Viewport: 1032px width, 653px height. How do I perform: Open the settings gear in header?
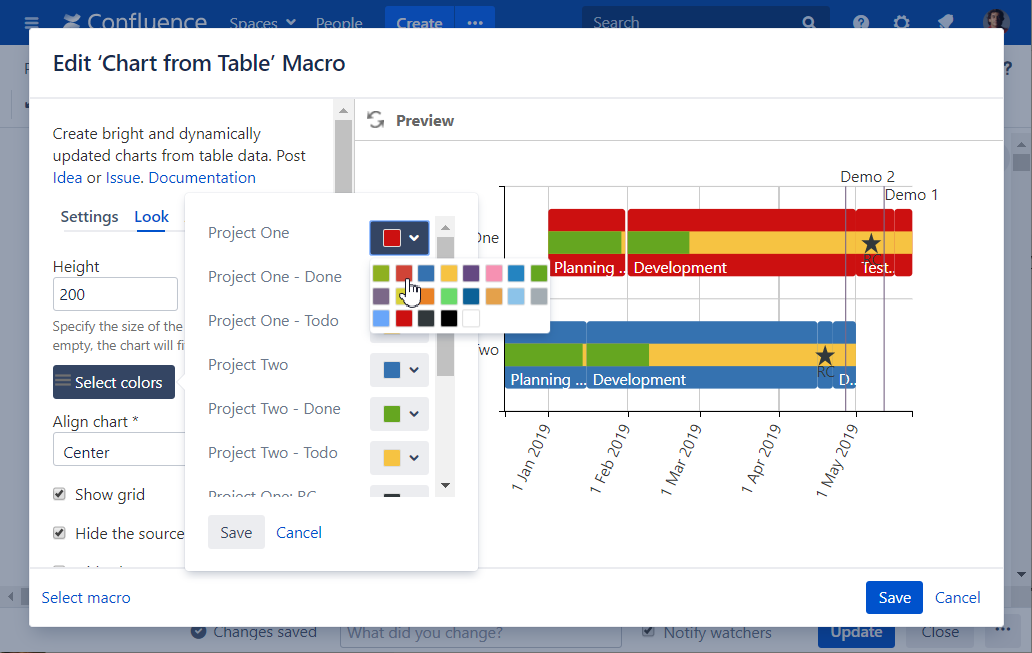[902, 23]
